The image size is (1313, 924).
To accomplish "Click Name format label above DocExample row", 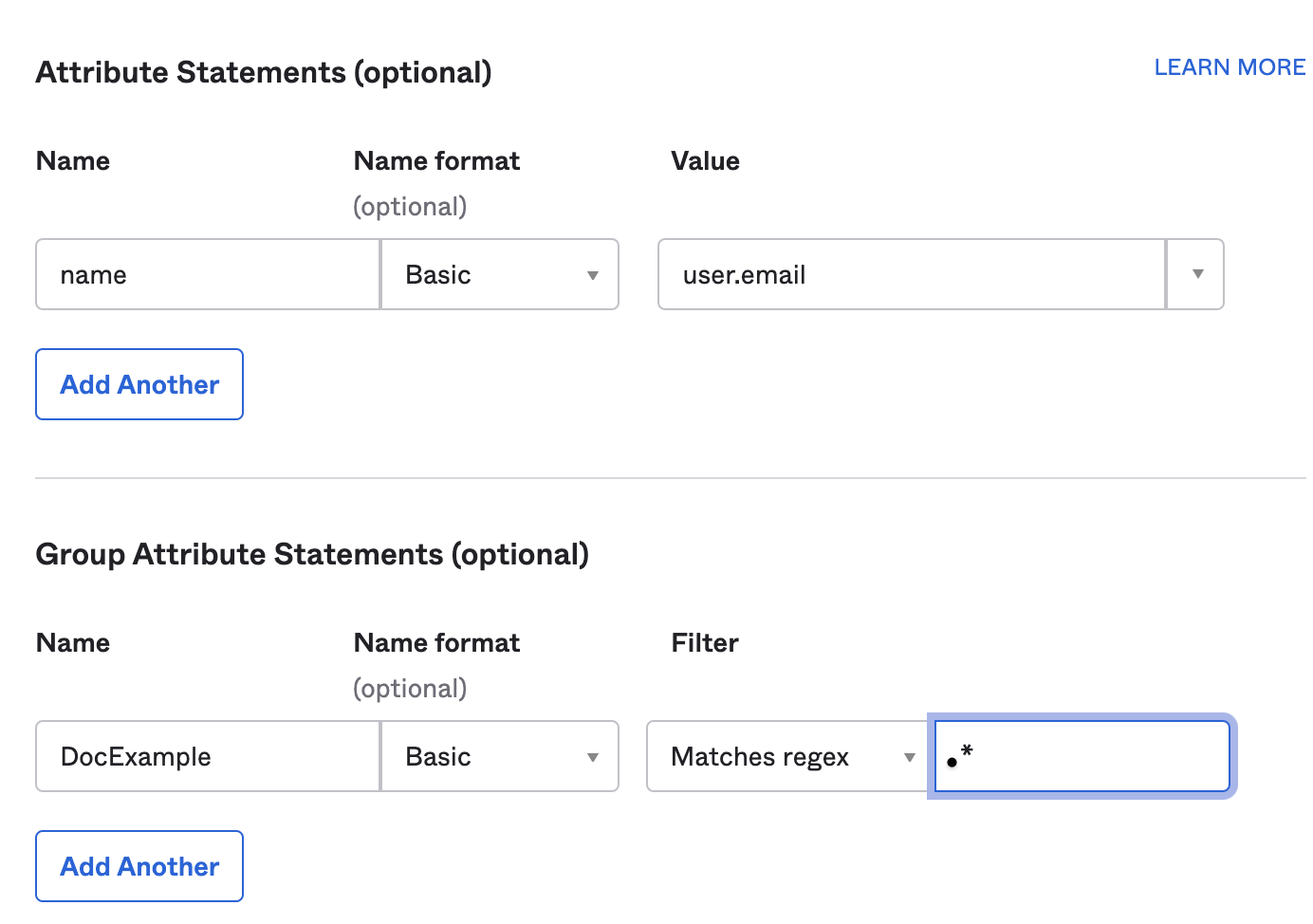I will pyautogui.click(x=436, y=643).
